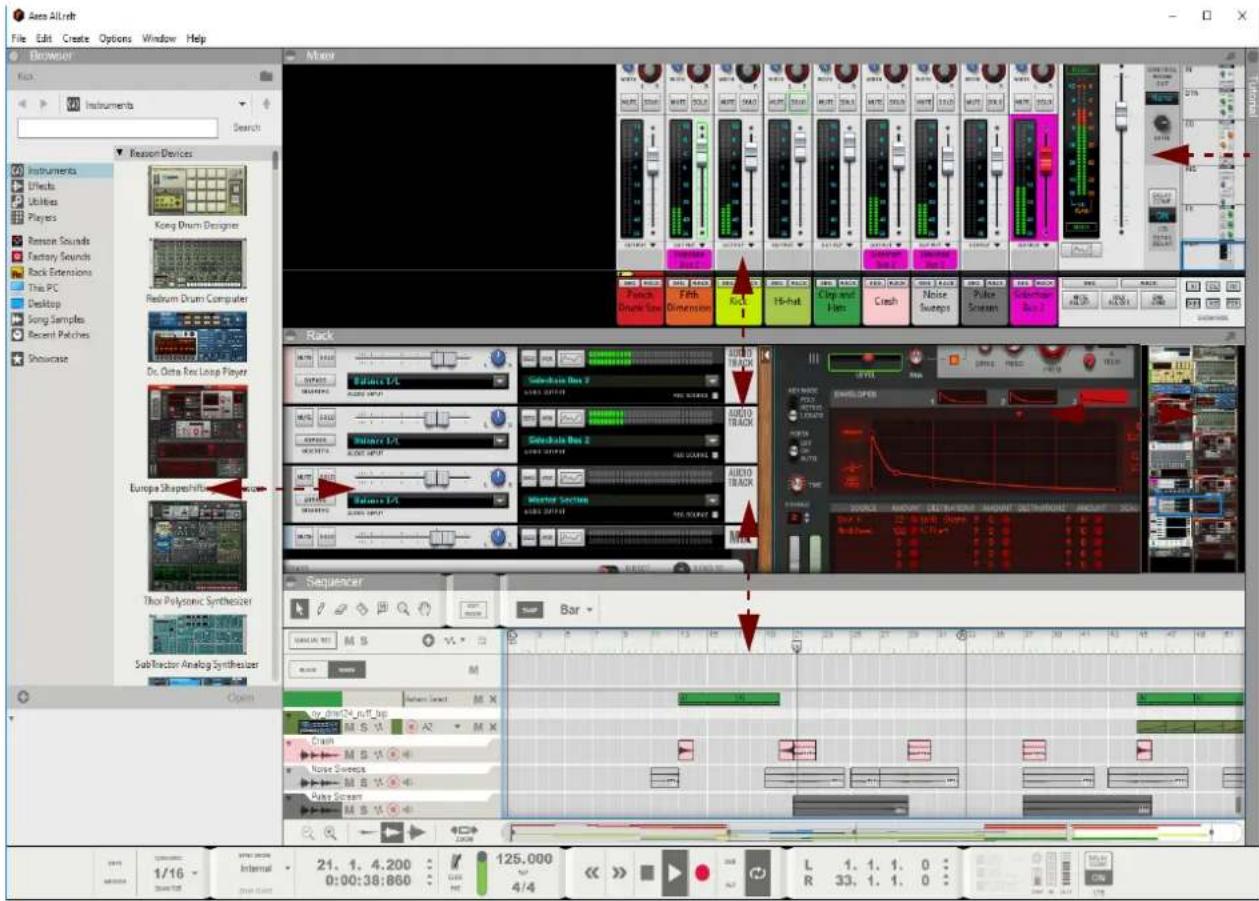Viewport: 1259px width, 901px height.
Task: Mute the Crash track in sequencer
Action: (x=350, y=753)
